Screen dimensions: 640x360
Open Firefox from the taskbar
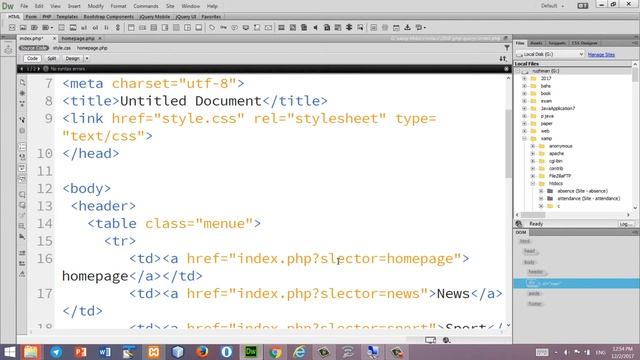(x=202, y=352)
